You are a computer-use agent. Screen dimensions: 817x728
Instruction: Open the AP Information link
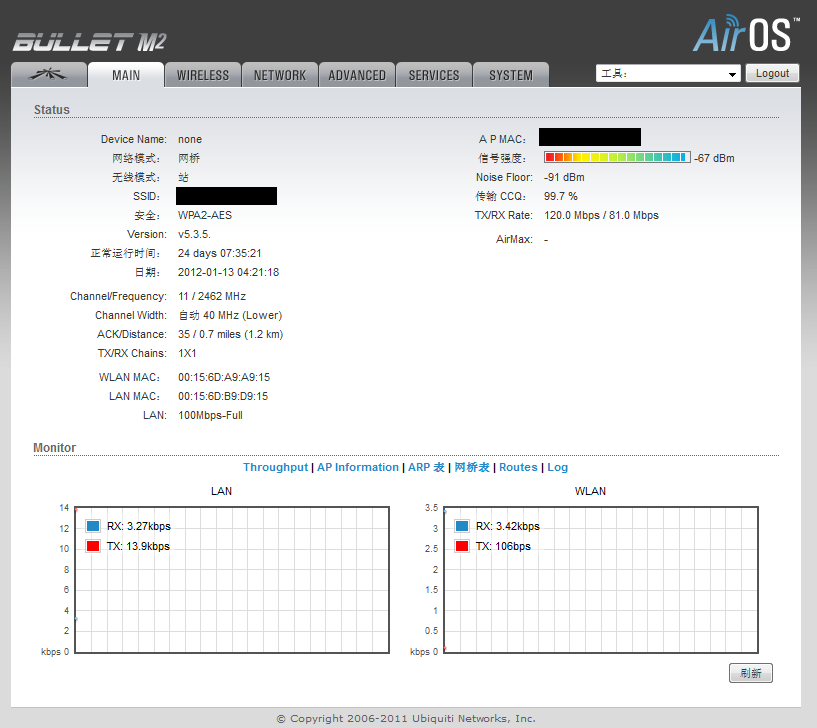tap(358, 467)
